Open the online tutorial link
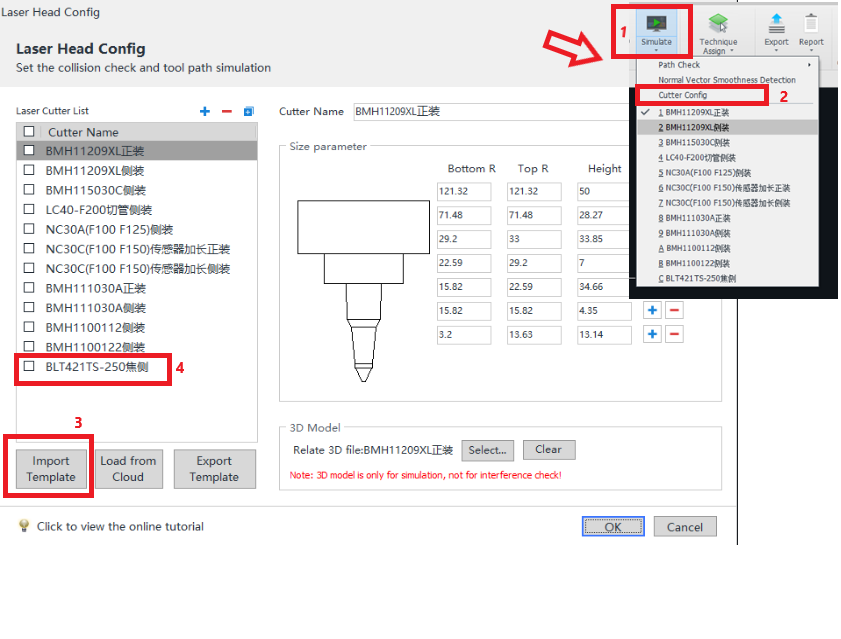This screenshot has height=639, width=841. point(120,526)
